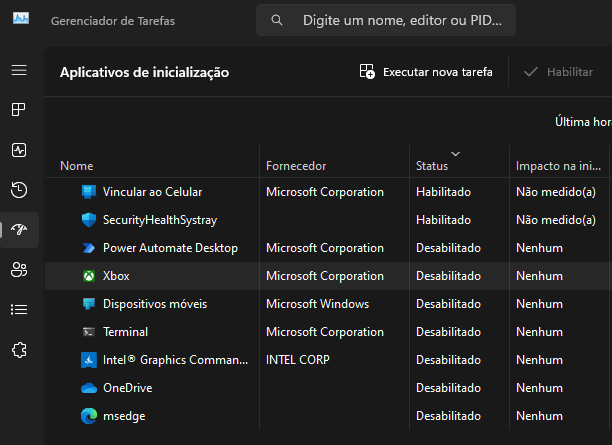612x445 pixels.
Task: Select the OneDrive startup entry
Action: (x=328, y=388)
